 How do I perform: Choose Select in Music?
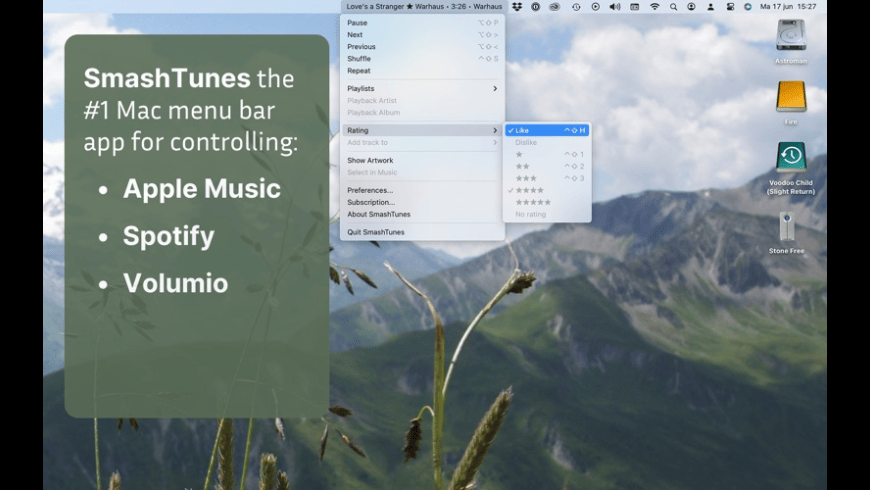tap(422, 173)
